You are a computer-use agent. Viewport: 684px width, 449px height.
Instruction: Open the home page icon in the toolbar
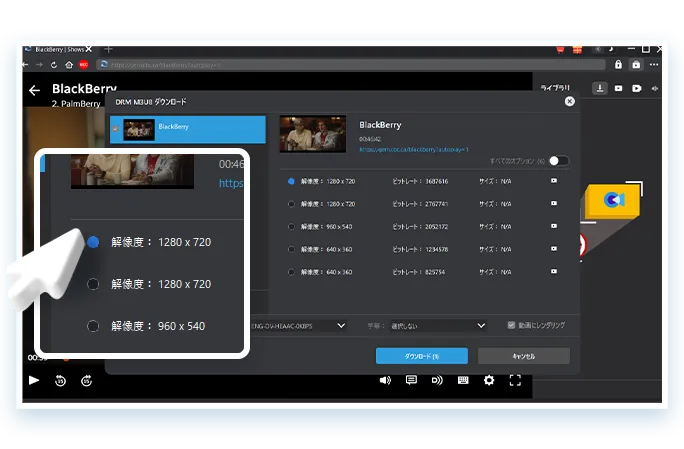pyautogui.click(x=69, y=65)
